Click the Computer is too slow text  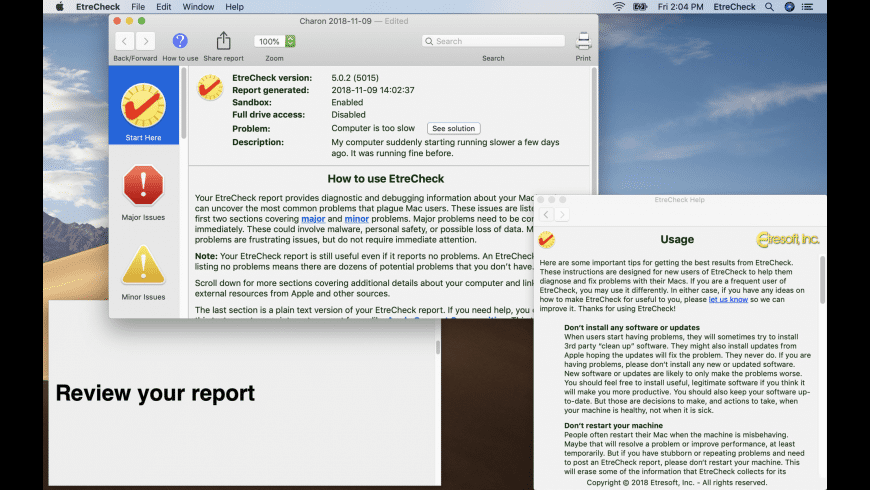tap(373, 128)
